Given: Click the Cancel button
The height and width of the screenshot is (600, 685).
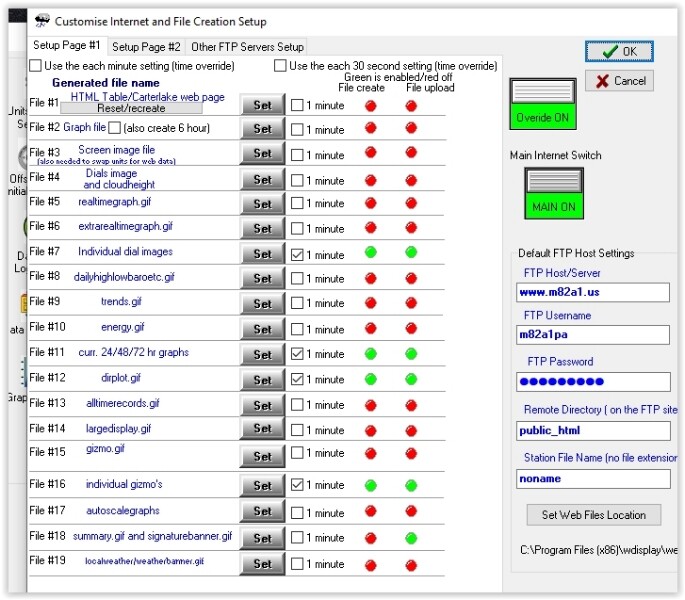Looking at the screenshot, I should [x=619, y=81].
